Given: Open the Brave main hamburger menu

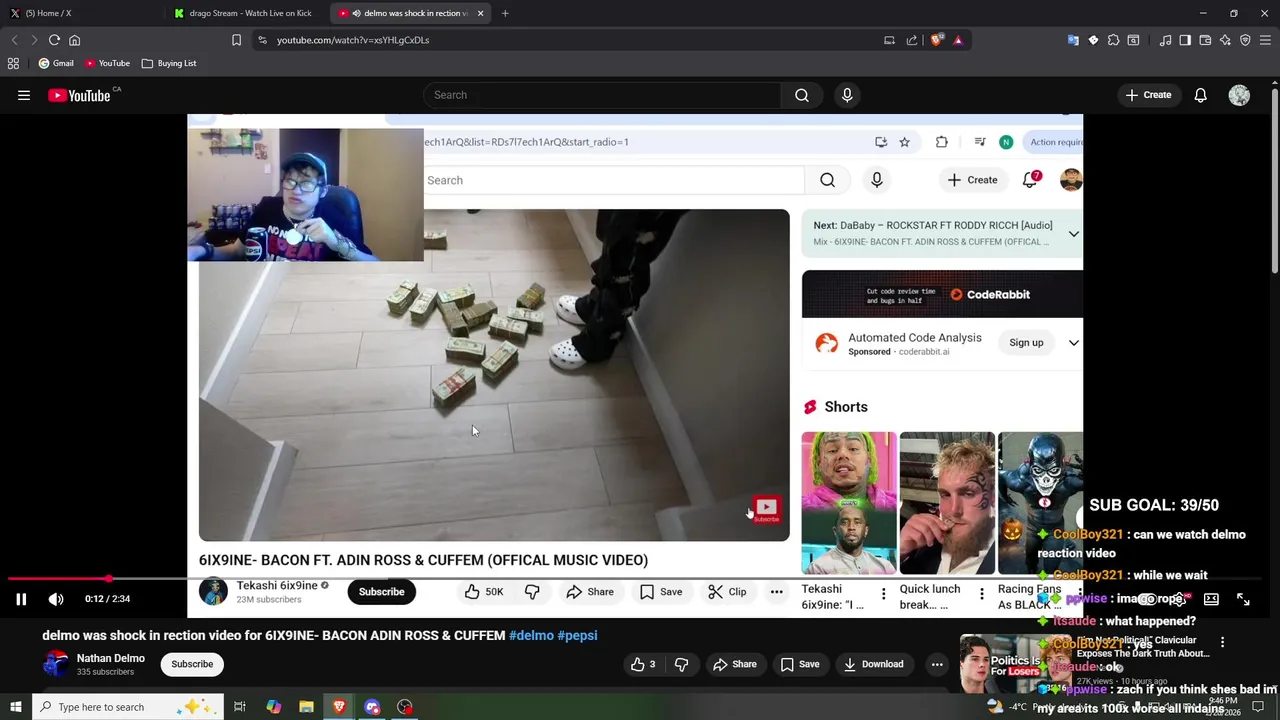Looking at the screenshot, I should pyautogui.click(x=1265, y=40).
